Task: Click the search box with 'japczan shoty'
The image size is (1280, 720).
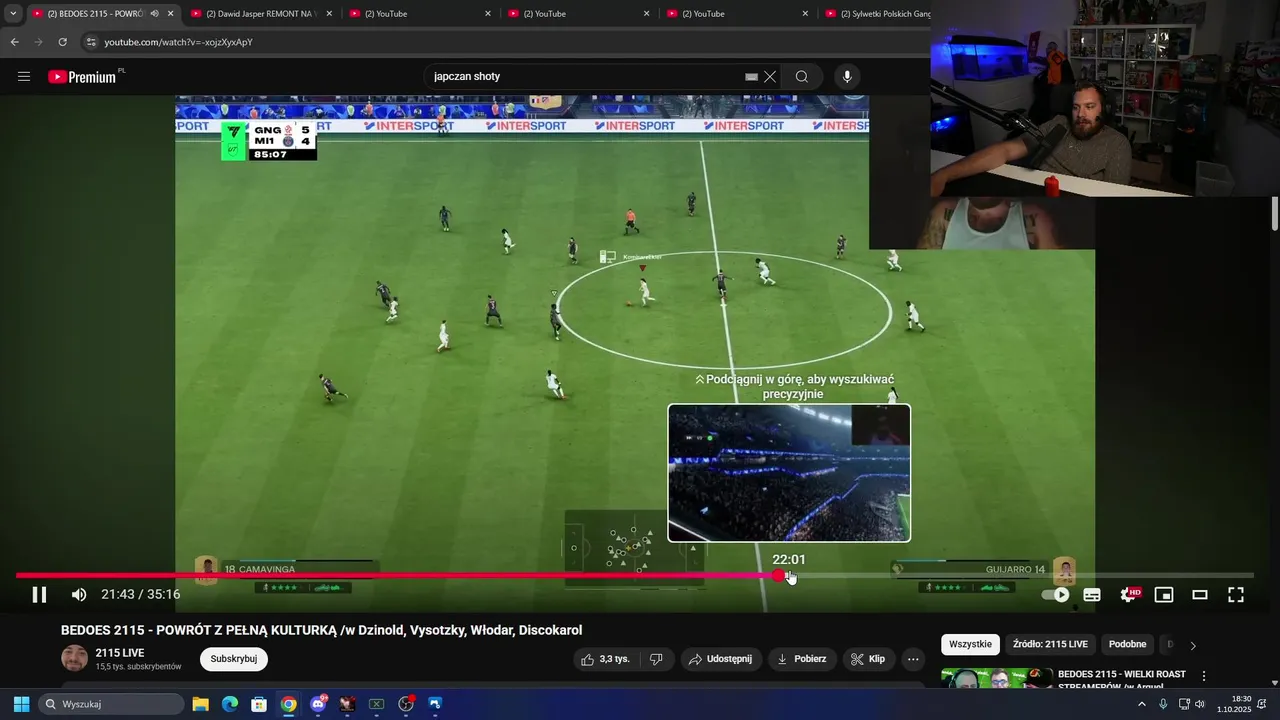Action: coord(585,77)
